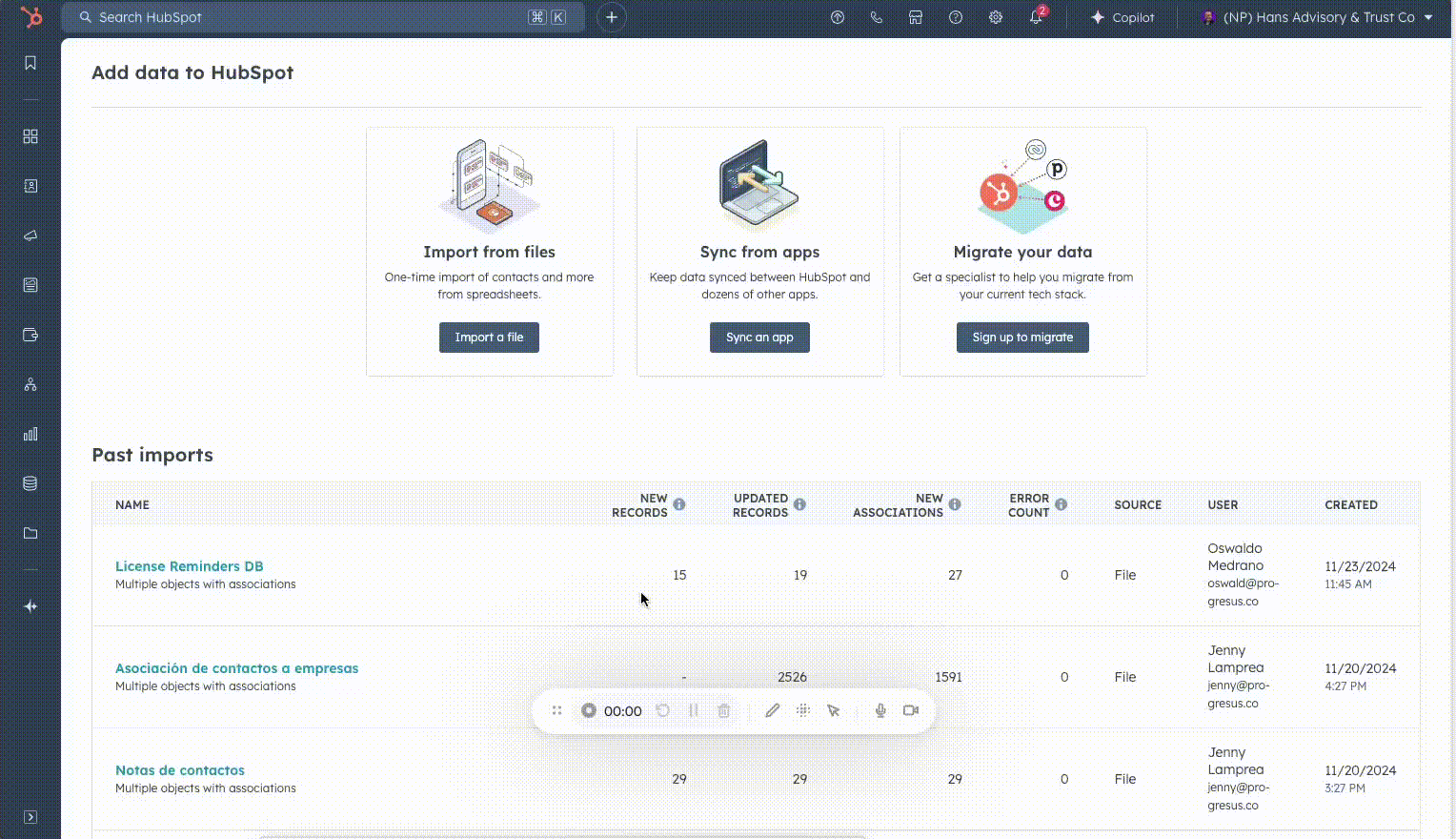
Task: Open the Marketing megaphone sidebar menu
Action: click(30, 235)
